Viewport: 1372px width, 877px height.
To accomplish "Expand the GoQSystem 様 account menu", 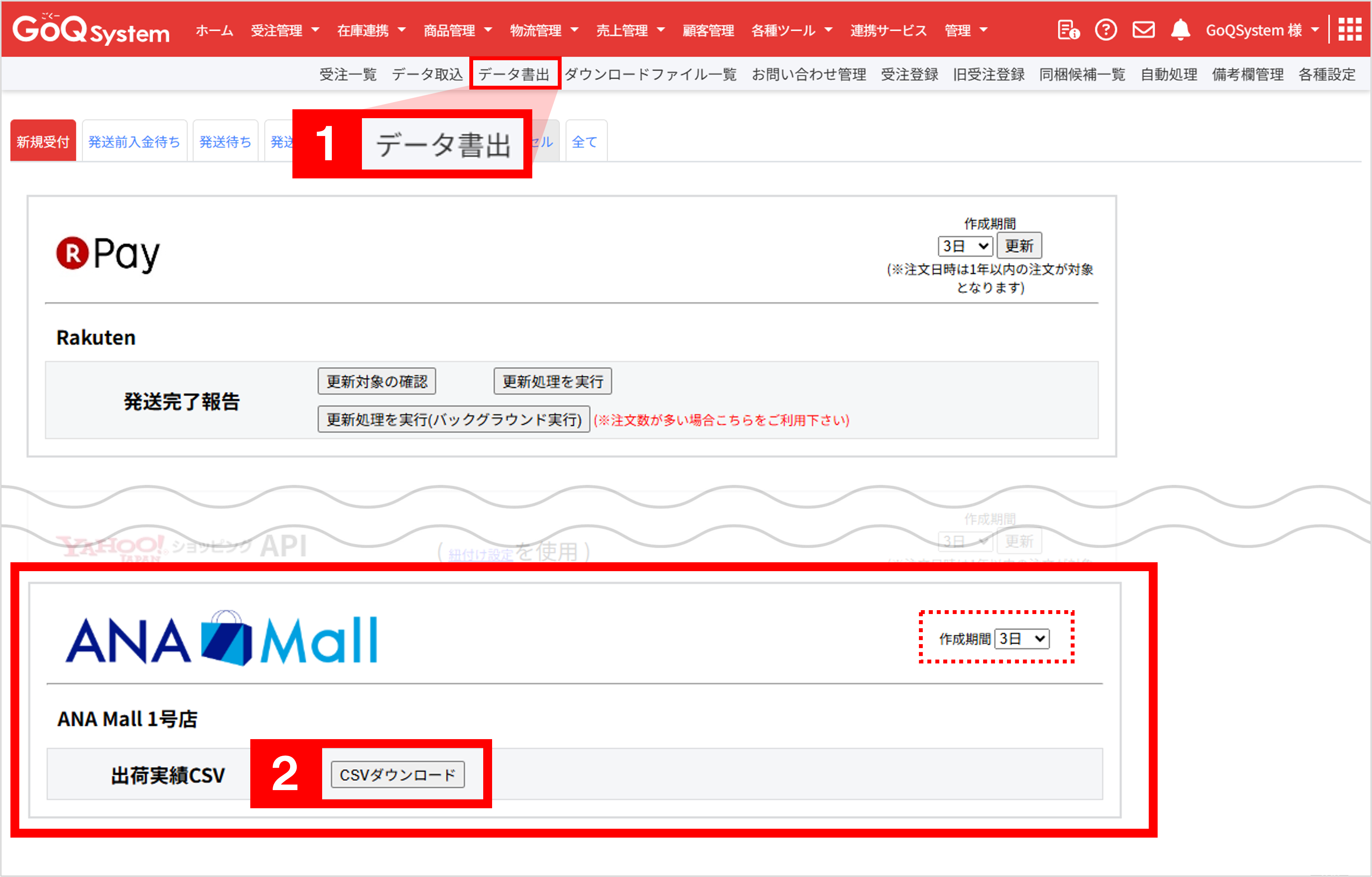I will point(1262,30).
